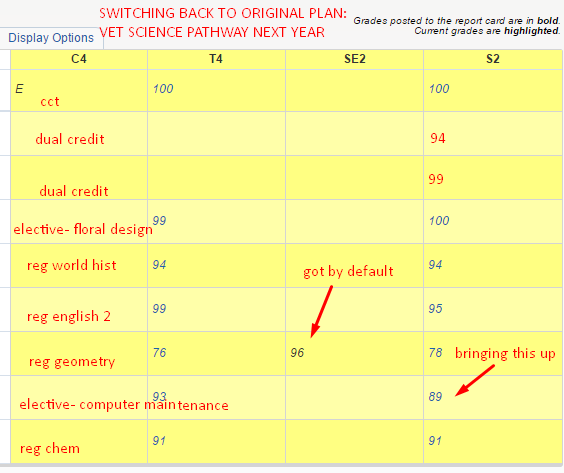Open the T4 94 grade in the reg world hist row

(159, 265)
